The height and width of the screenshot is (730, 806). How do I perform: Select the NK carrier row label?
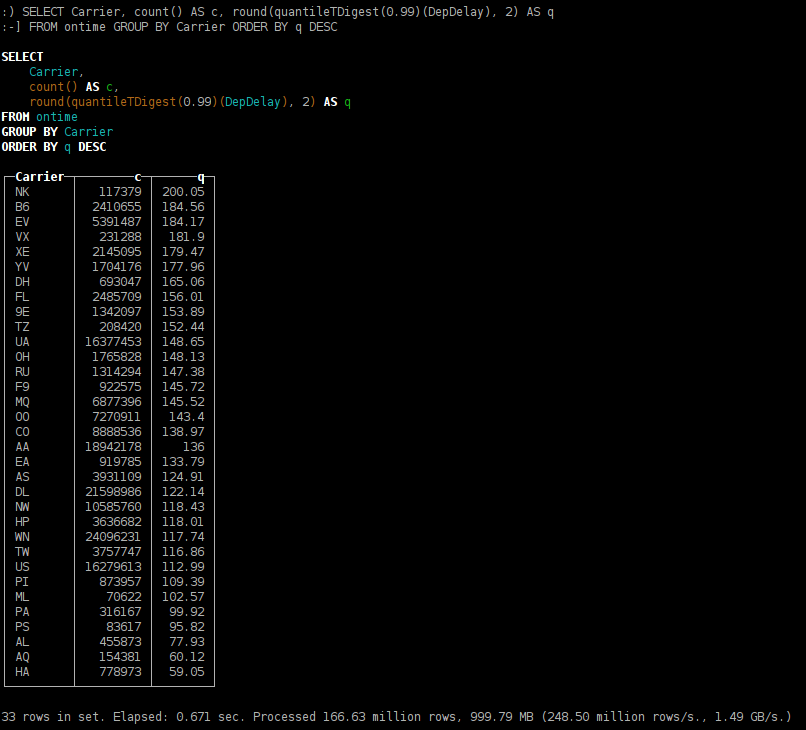pyautogui.click(x=22, y=192)
